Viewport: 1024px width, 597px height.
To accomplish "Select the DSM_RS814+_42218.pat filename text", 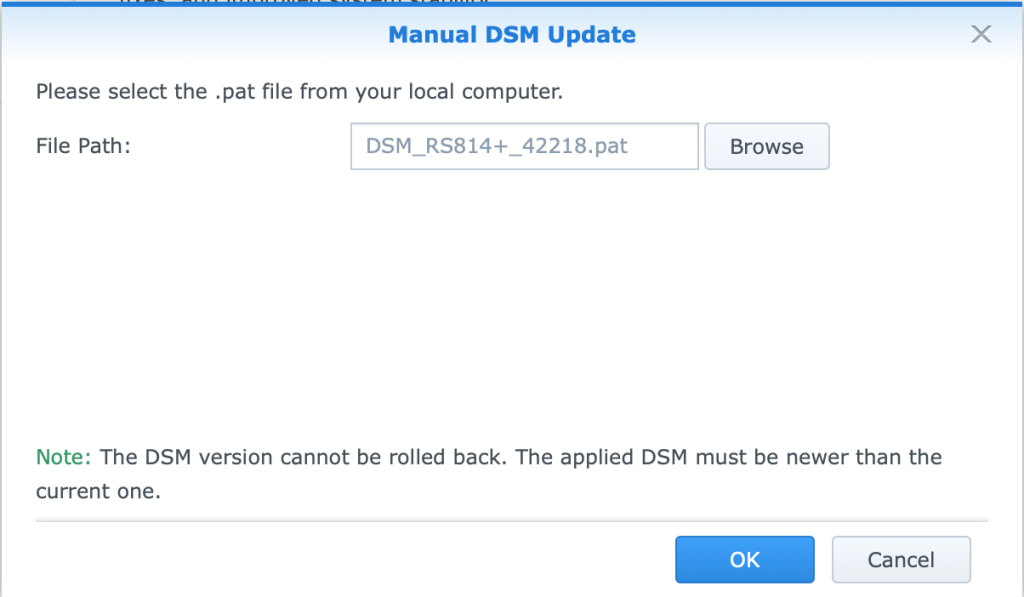I will pos(496,146).
